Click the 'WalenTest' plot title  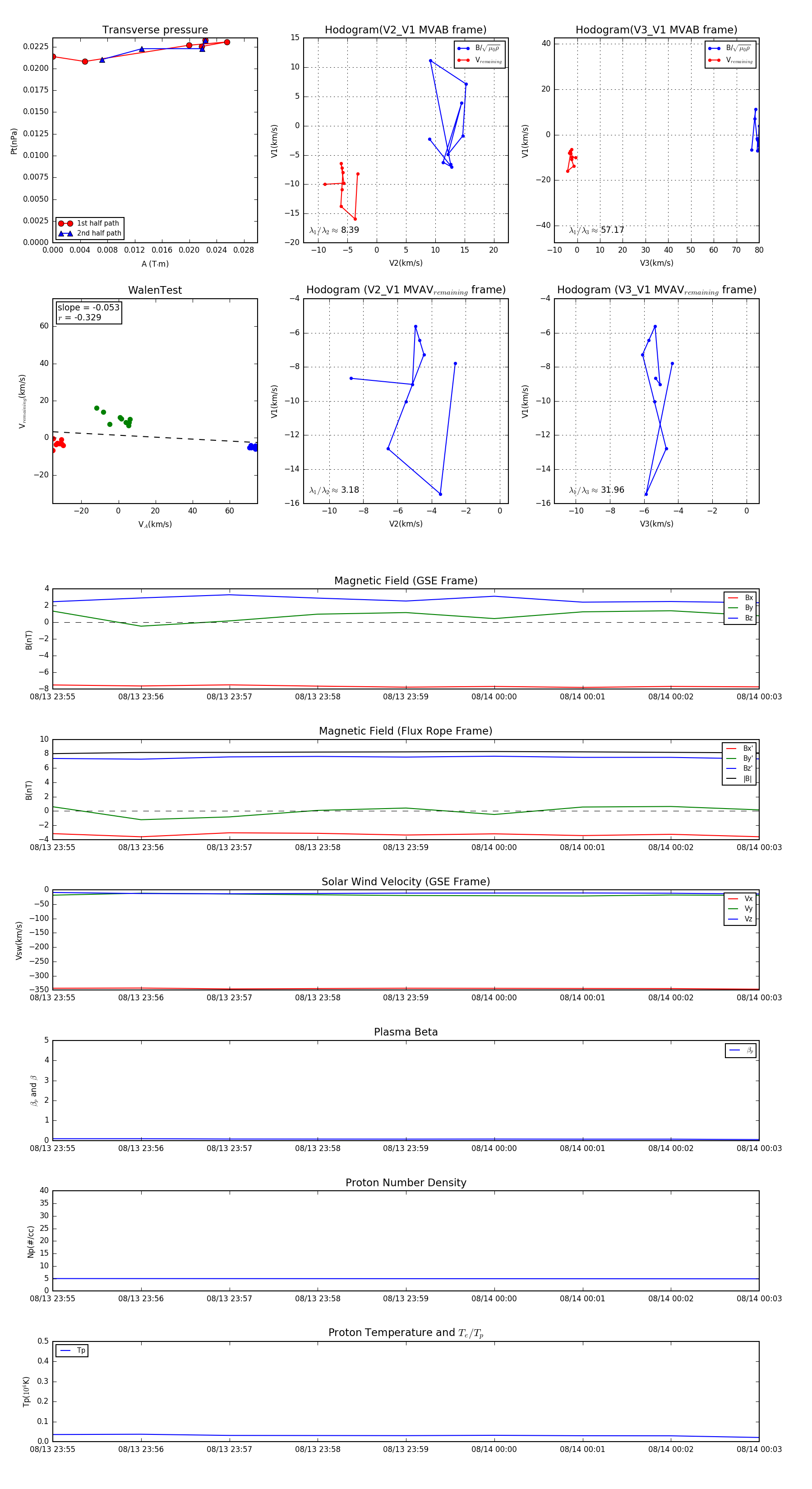[155, 290]
